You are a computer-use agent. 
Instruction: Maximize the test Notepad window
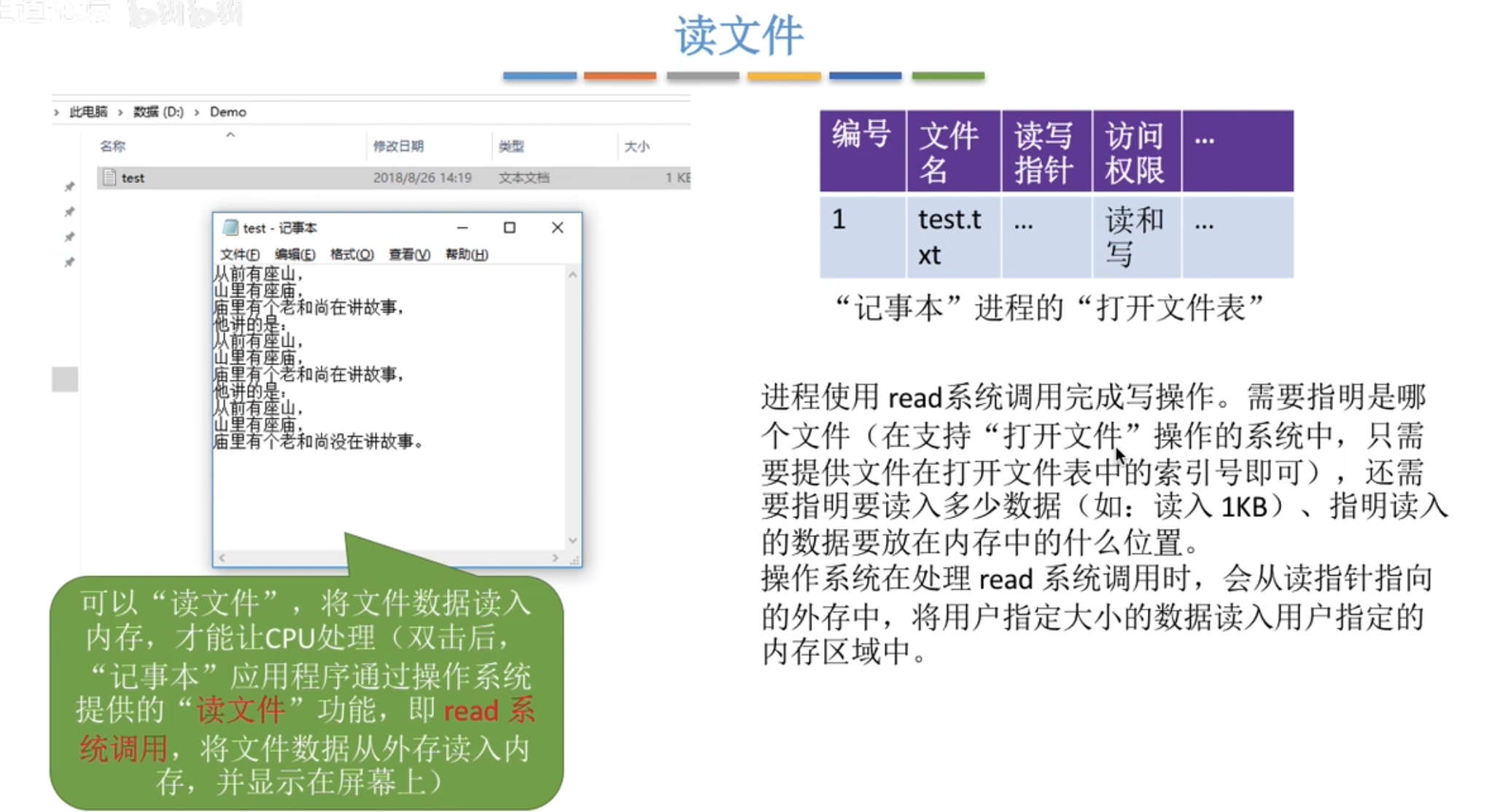click(510, 227)
